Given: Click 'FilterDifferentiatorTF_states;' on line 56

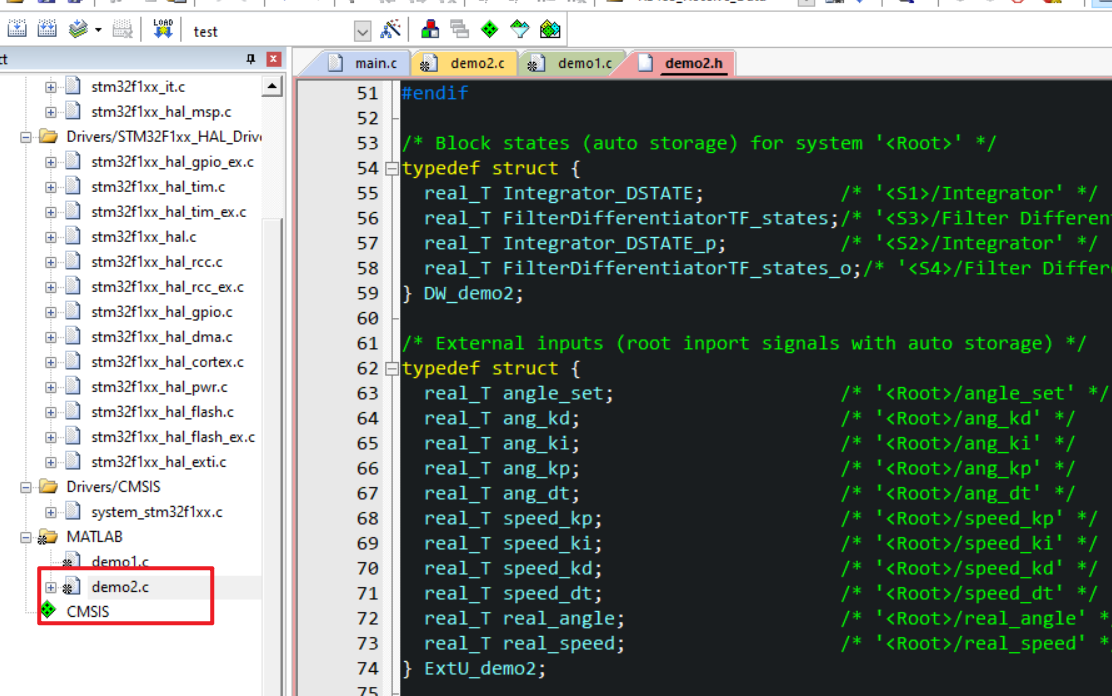Looking at the screenshot, I should 670,218.
